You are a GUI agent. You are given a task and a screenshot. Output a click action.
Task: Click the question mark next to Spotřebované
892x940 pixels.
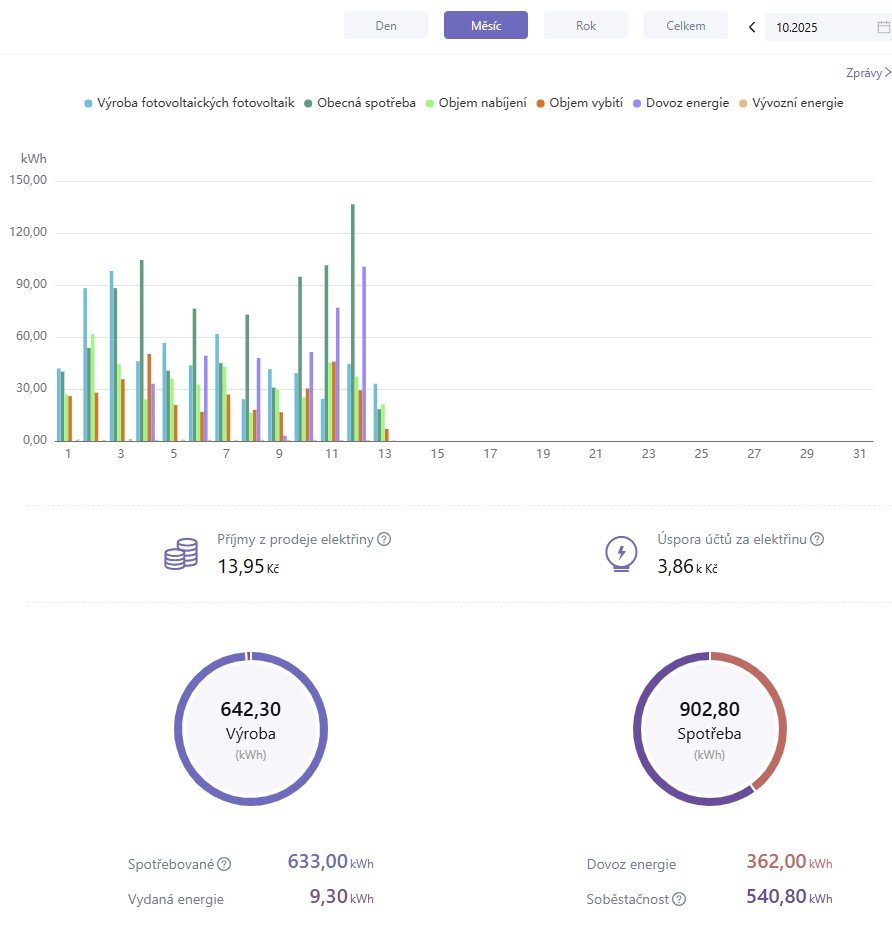[x=224, y=864]
